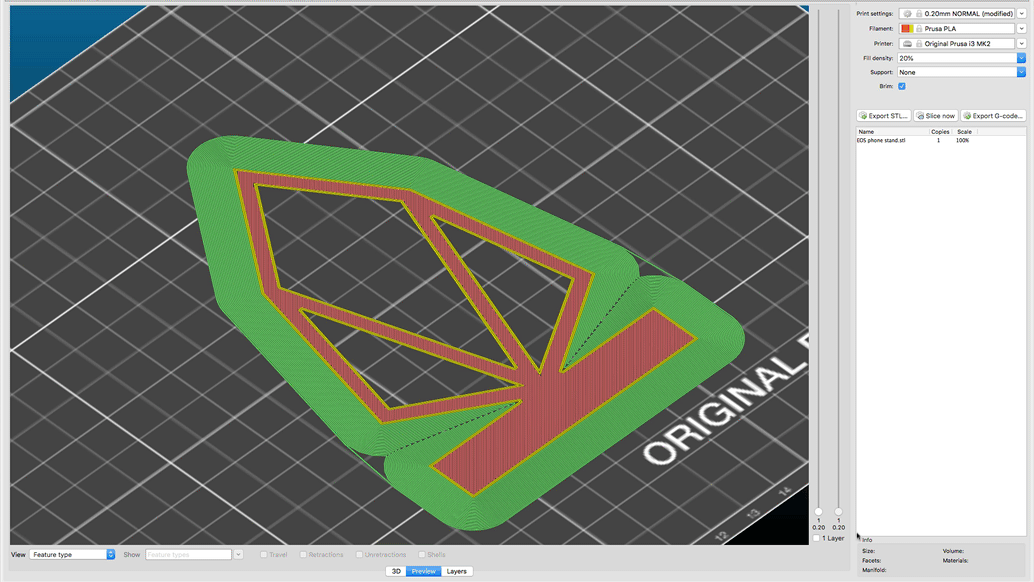
Task: Toggle the Unretractions checkbox
Action: click(359, 554)
